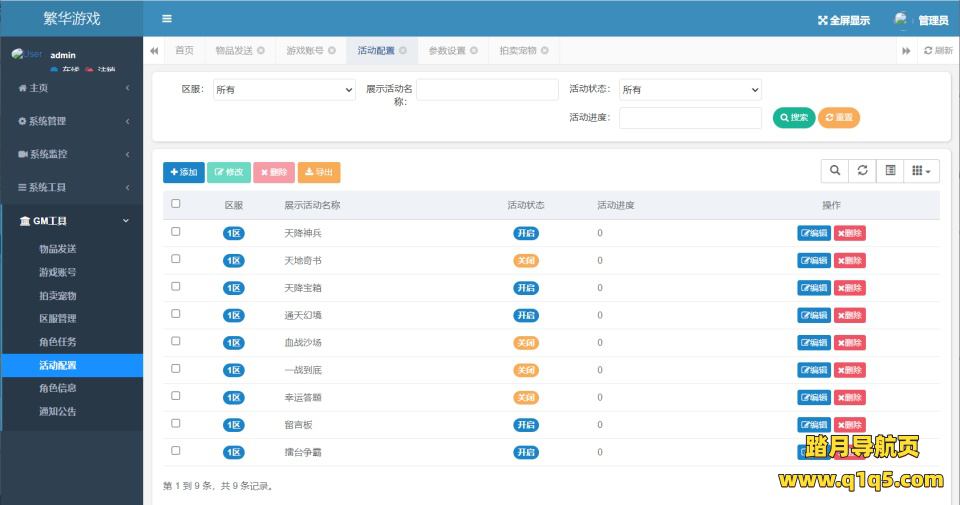This screenshot has height=505, width=960.
Task: Open the 区服 dropdown filter
Action: [284, 90]
